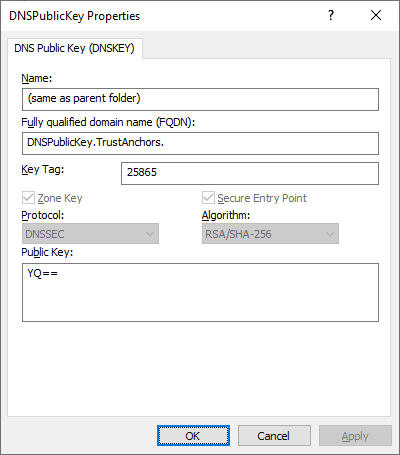
Task: Click the Key Tag field showing 25865
Action: (x=250, y=173)
